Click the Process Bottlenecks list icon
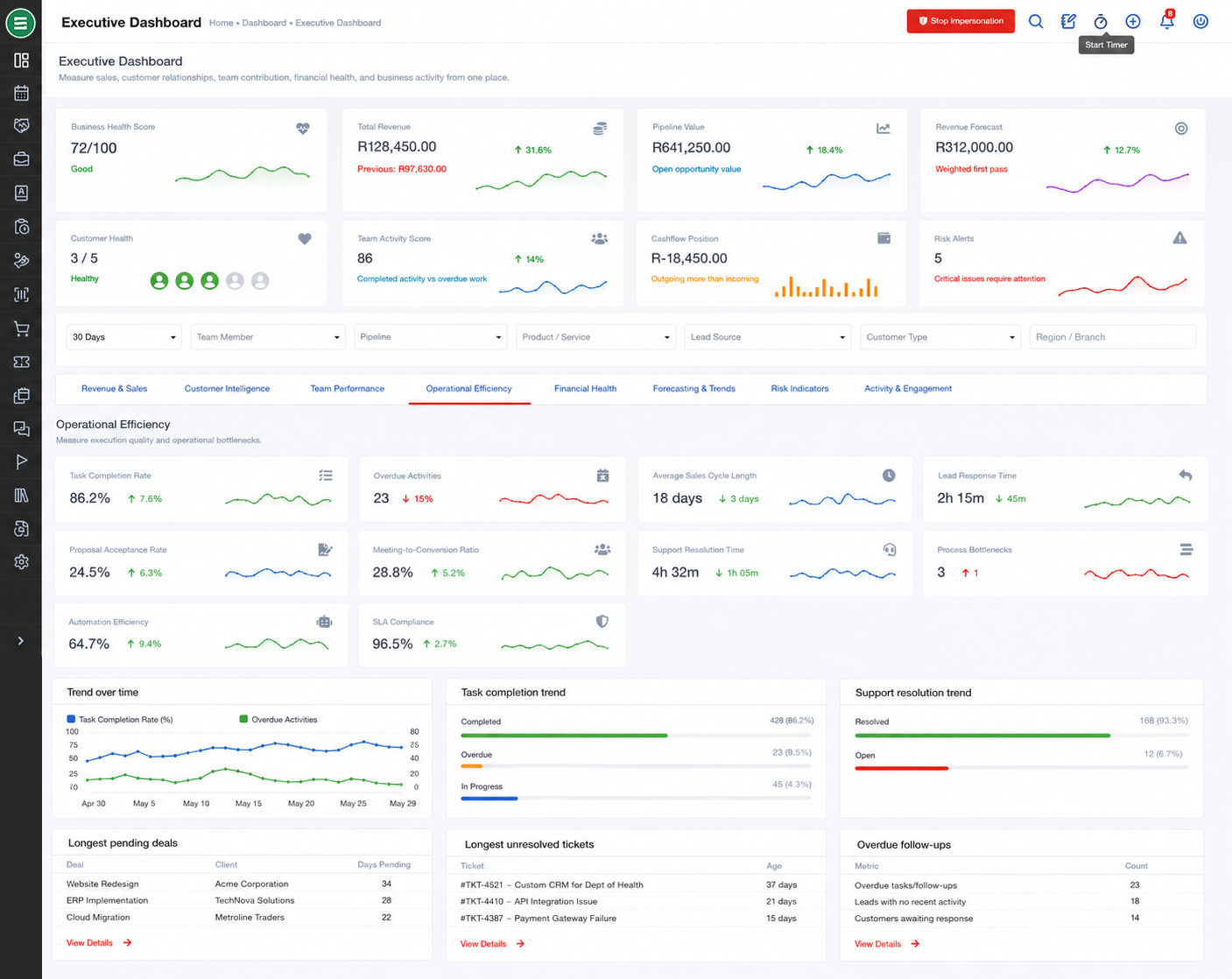The image size is (1232, 979). pos(1186,550)
